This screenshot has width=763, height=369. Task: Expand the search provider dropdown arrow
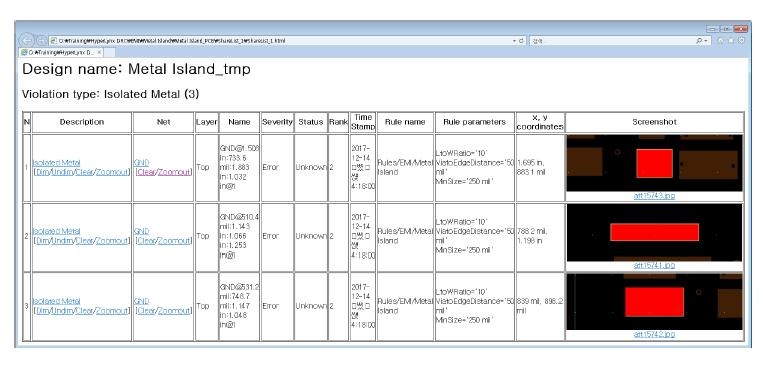[706, 41]
